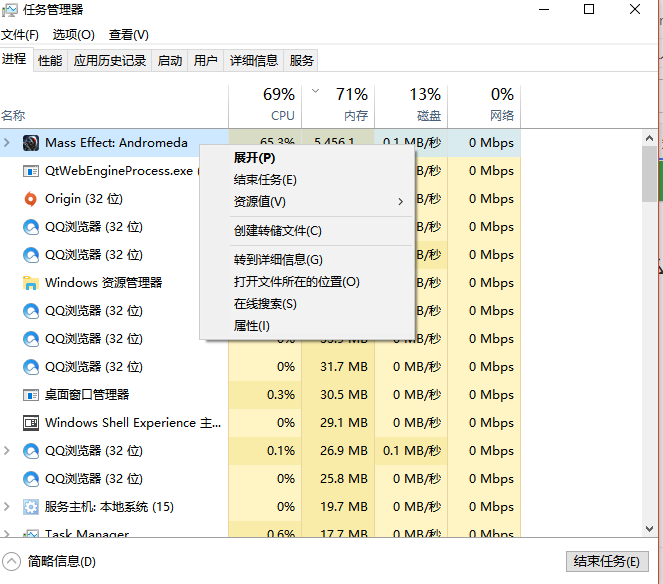This screenshot has width=663, height=584.
Task: Choose 结束任务(E) in the context menu
Action: (x=265, y=180)
